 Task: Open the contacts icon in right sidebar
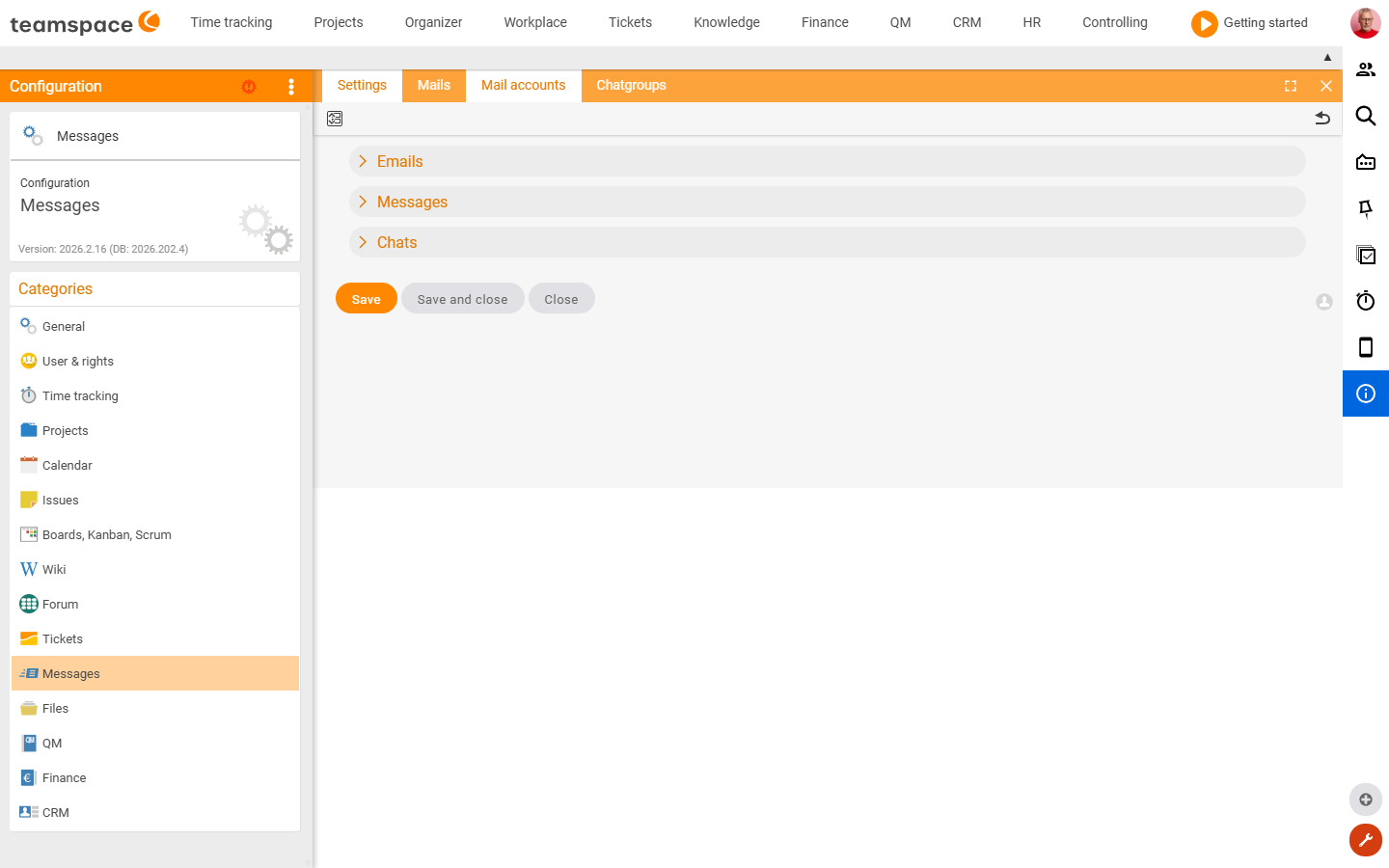tap(1366, 69)
